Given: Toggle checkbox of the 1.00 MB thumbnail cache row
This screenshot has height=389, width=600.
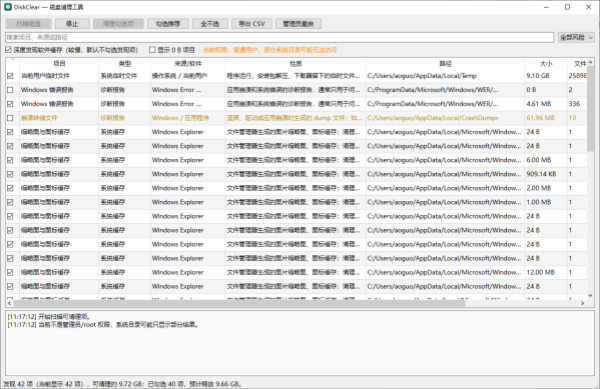Looking at the screenshot, I should click(10, 202).
